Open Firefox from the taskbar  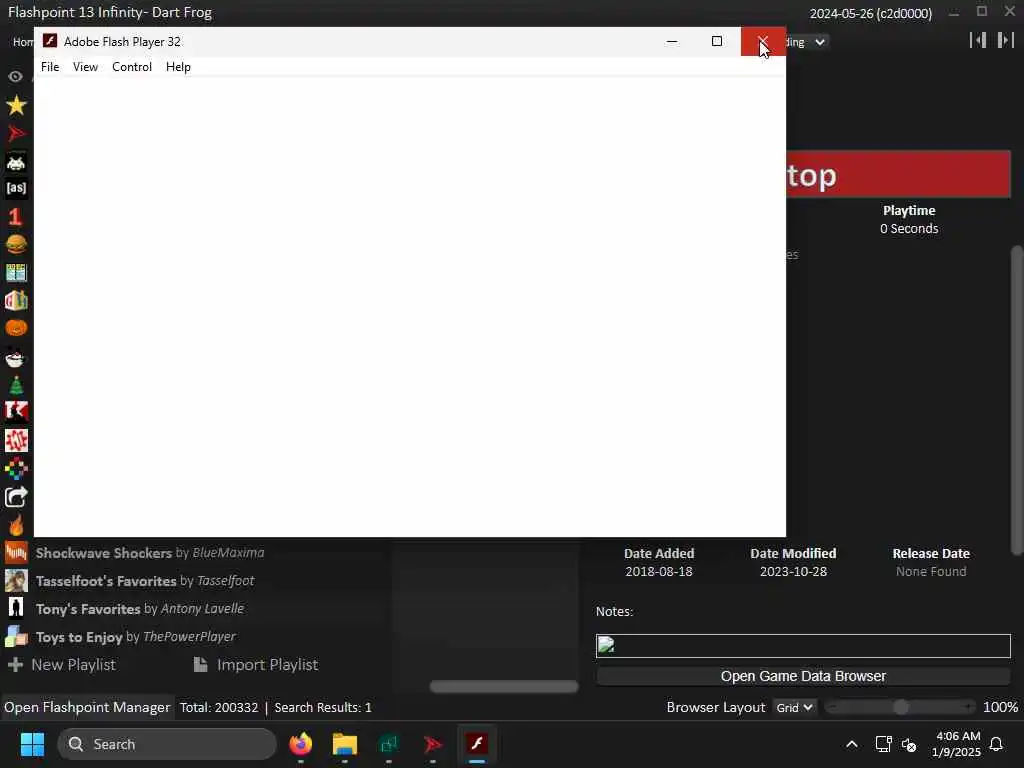[300, 744]
